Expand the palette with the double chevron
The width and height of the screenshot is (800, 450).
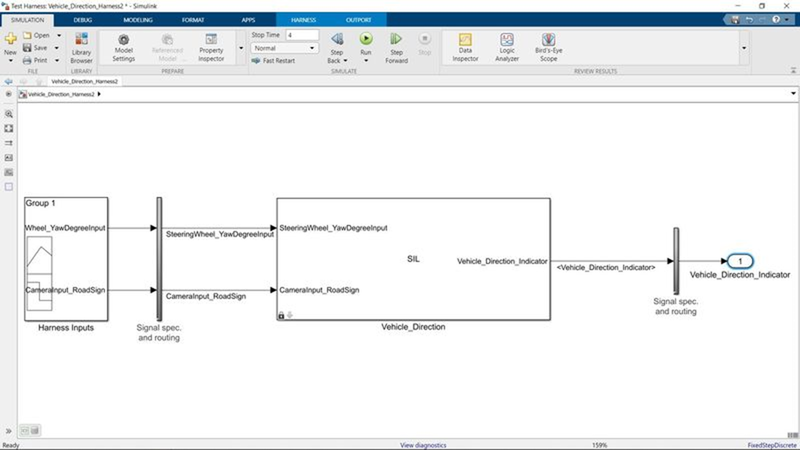coord(9,431)
